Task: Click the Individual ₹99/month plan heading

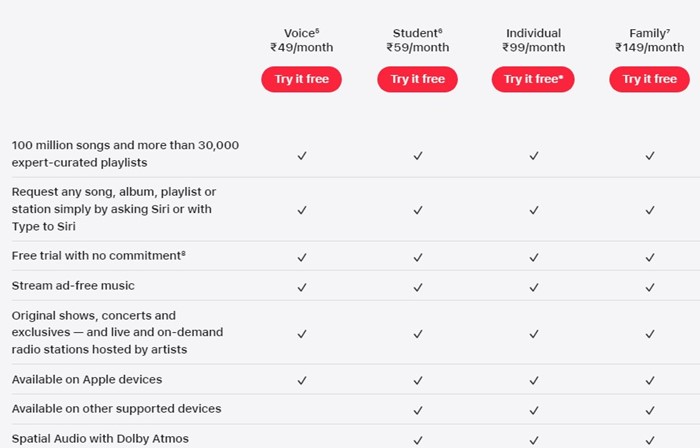Action: (533, 40)
